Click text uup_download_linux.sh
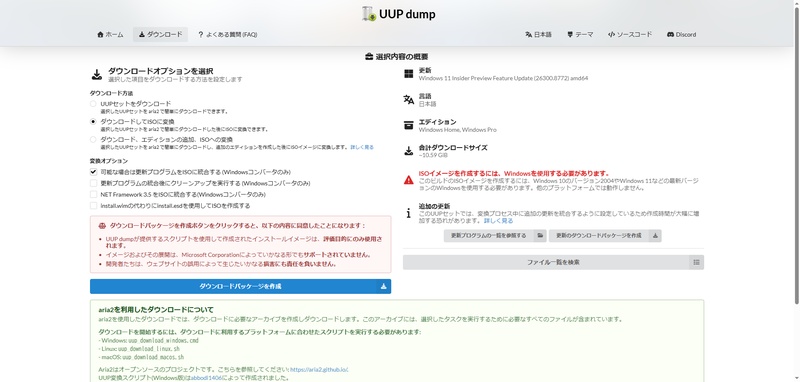The height and width of the screenshot is (382, 800). [149, 349]
